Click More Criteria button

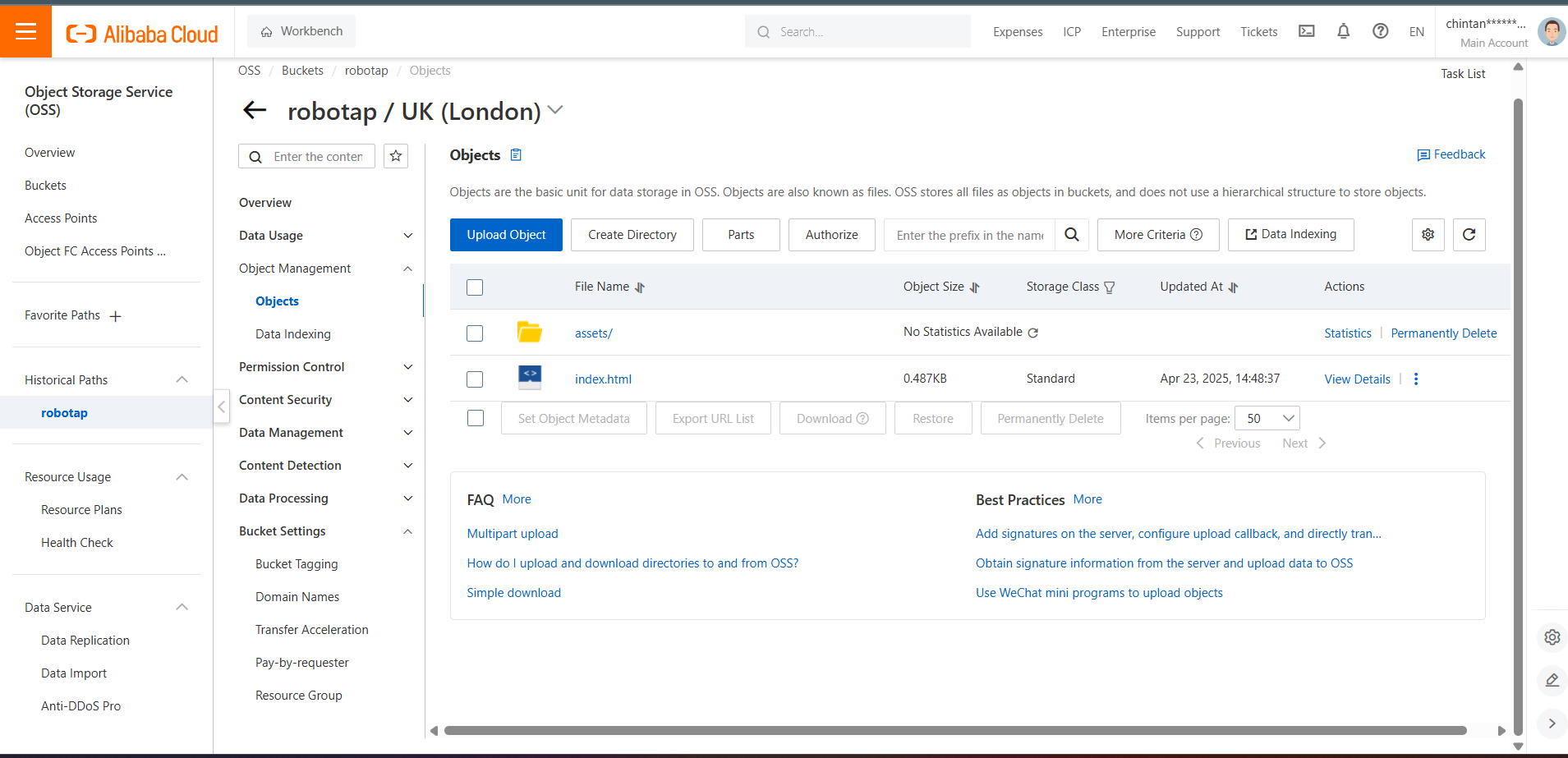1158,235
